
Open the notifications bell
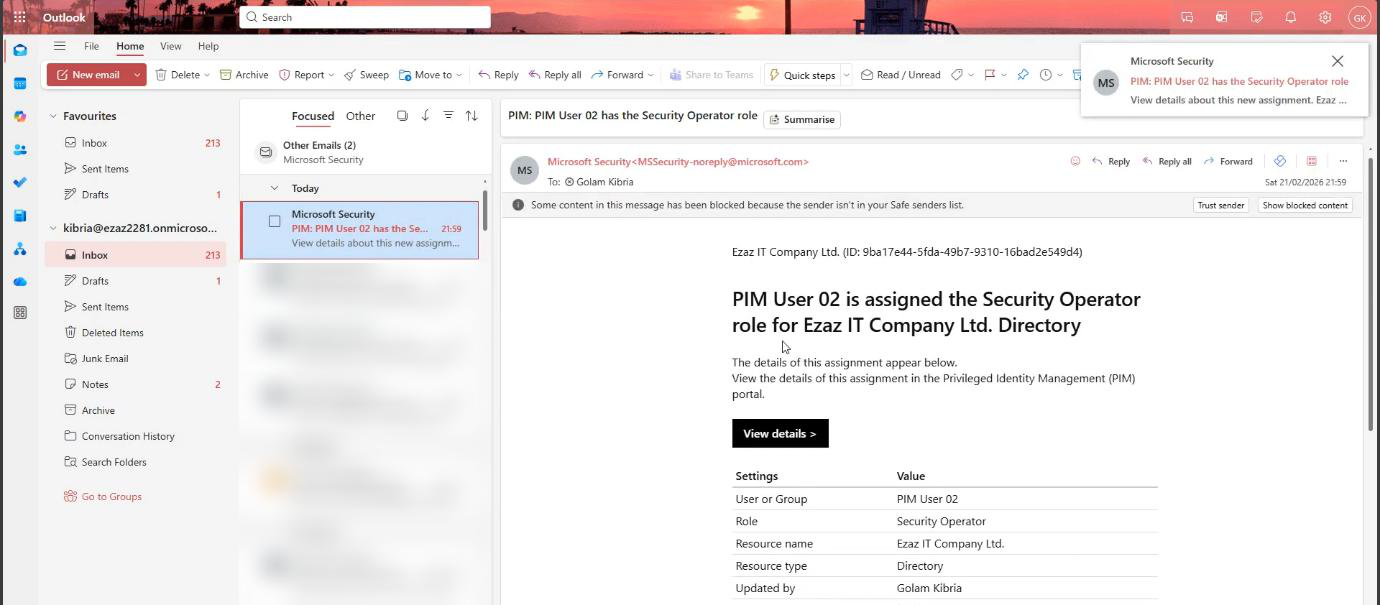tap(1290, 17)
